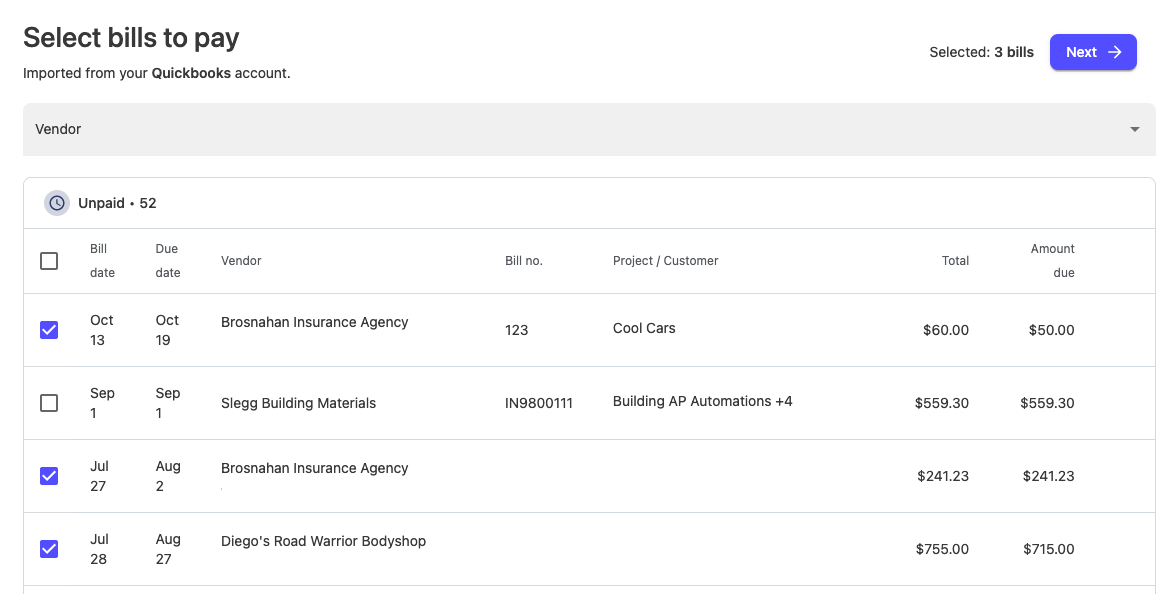1174x594 pixels.
Task: Click the Total column header
Action: (x=955, y=261)
